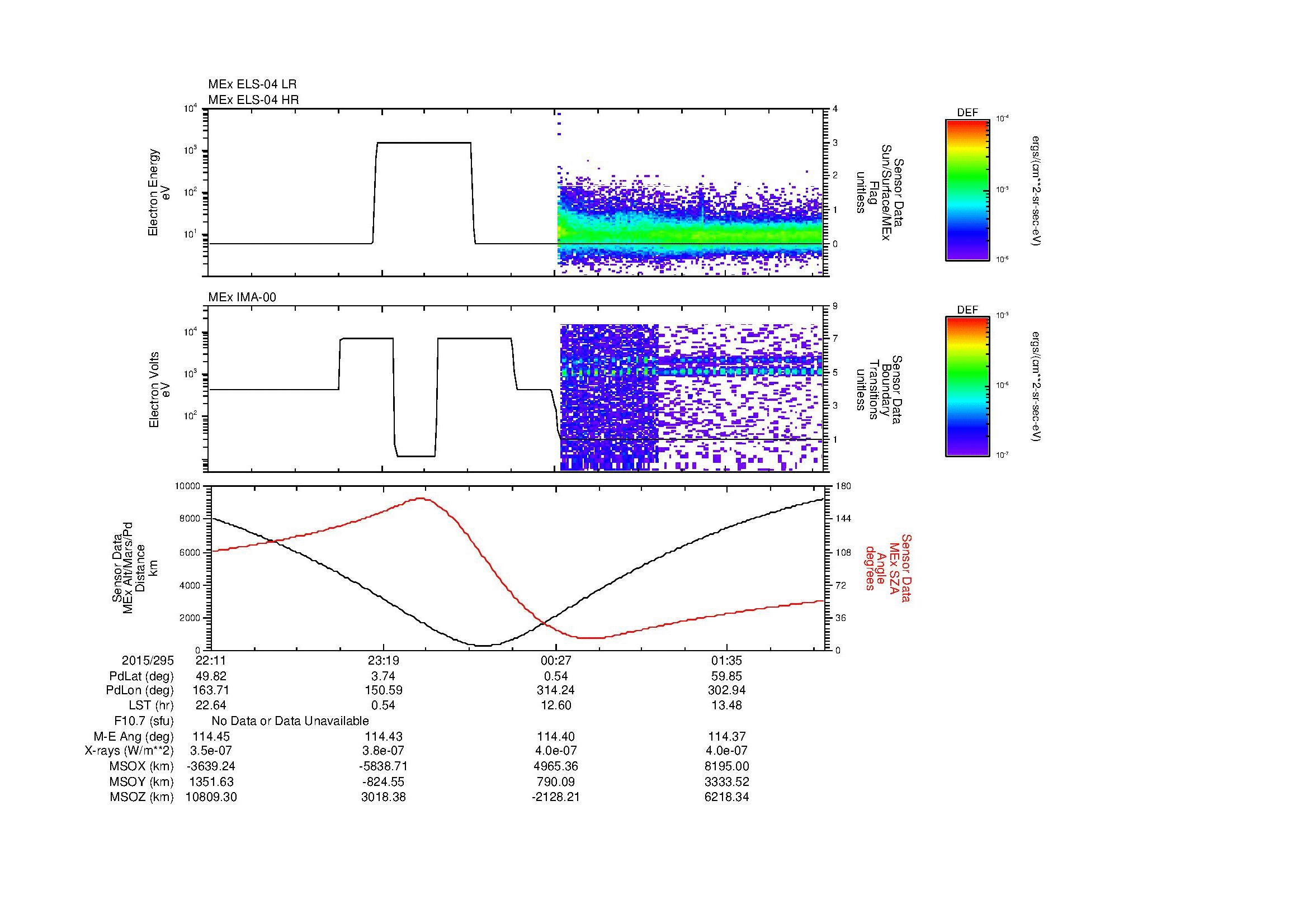Click the time tick label '22:11'
Viewport: 1308px width, 924px height.
(211, 660)
